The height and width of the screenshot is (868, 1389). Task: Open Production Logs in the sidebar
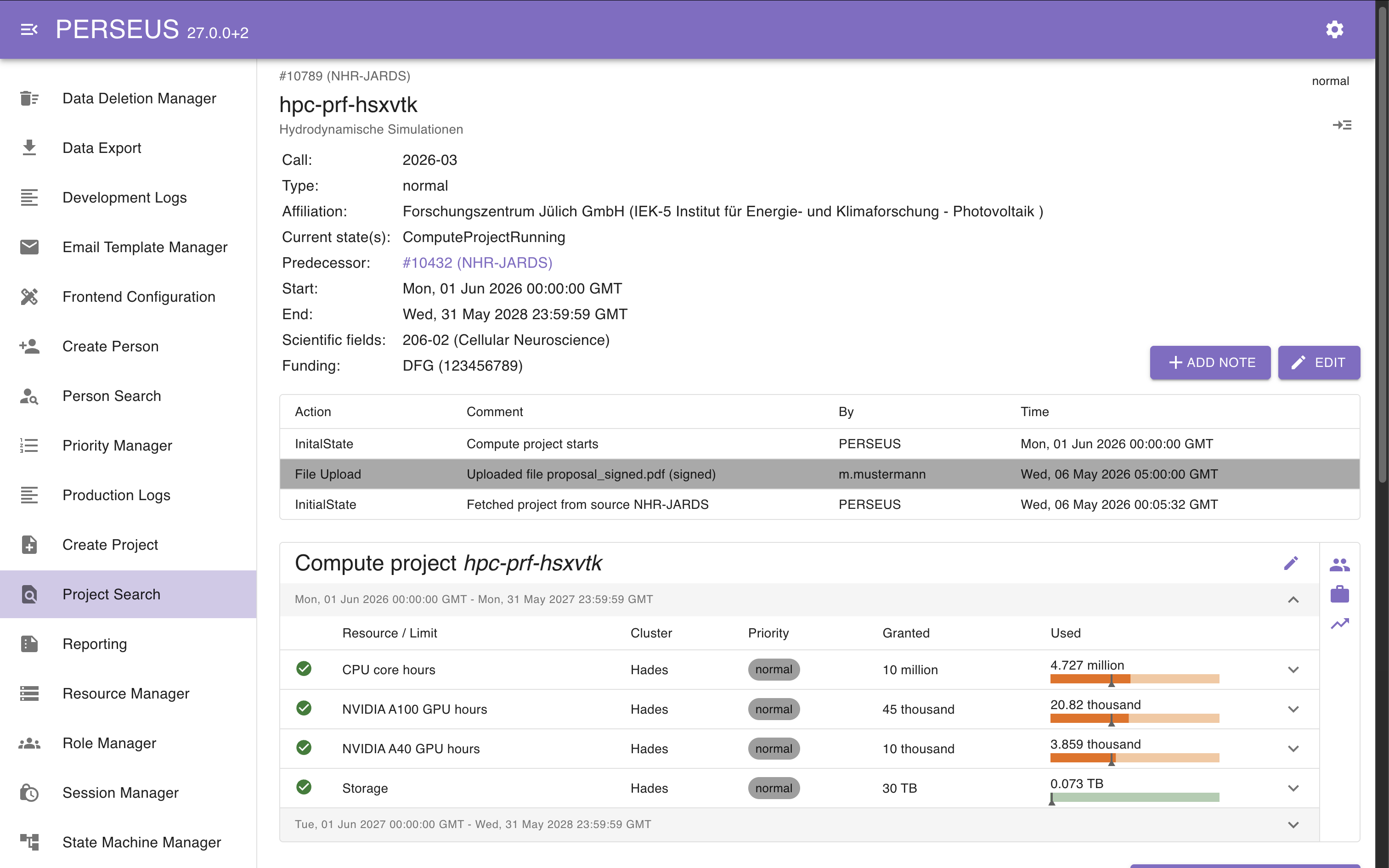click(x=129, y=495)
